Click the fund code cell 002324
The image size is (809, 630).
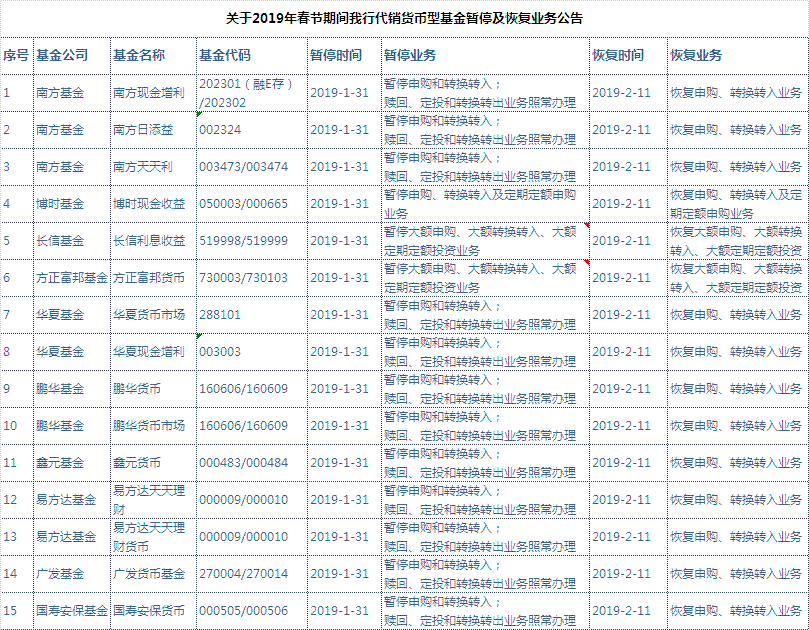[x=222, y=129]
